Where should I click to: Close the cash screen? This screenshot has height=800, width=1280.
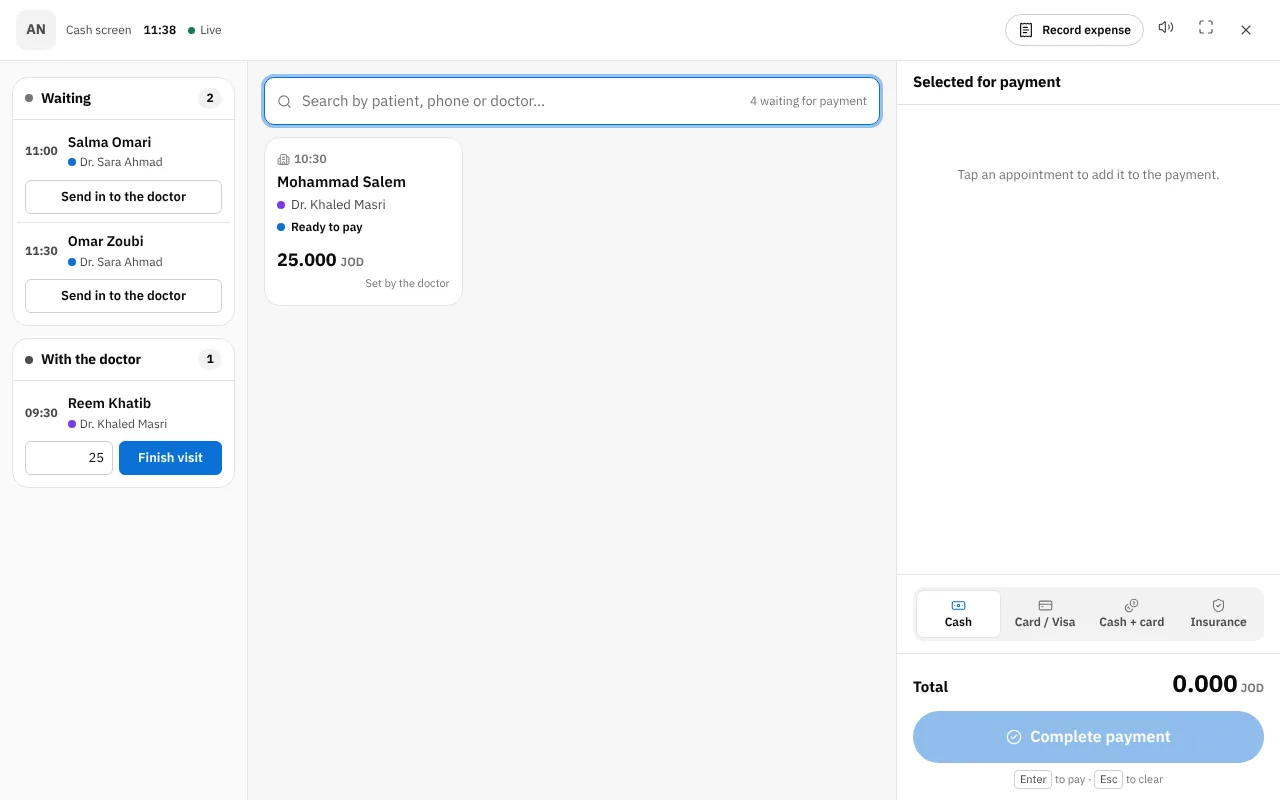(1246, 30)
